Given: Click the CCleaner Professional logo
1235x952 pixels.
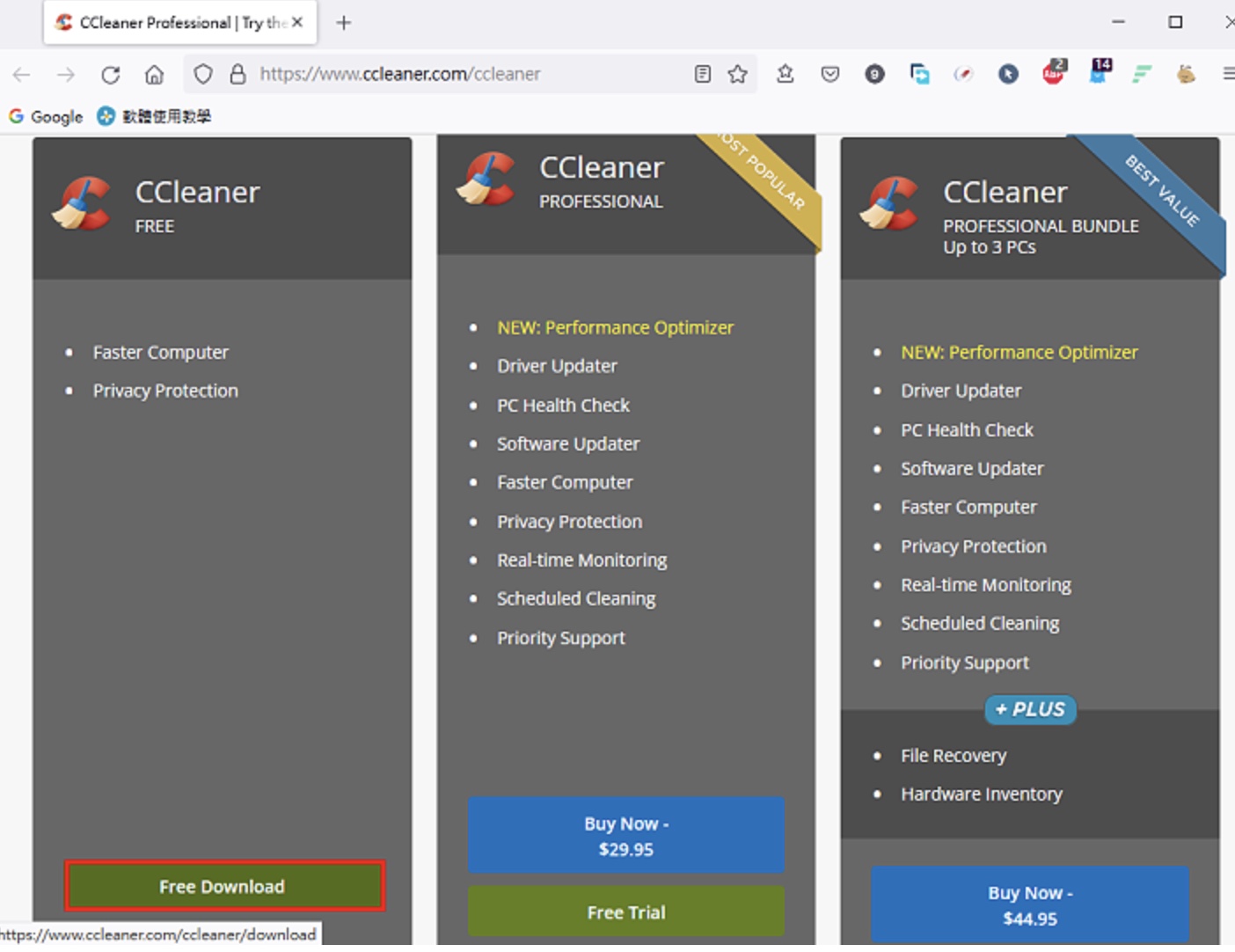Looking at the screenshot, I should (x=486, y=179).
